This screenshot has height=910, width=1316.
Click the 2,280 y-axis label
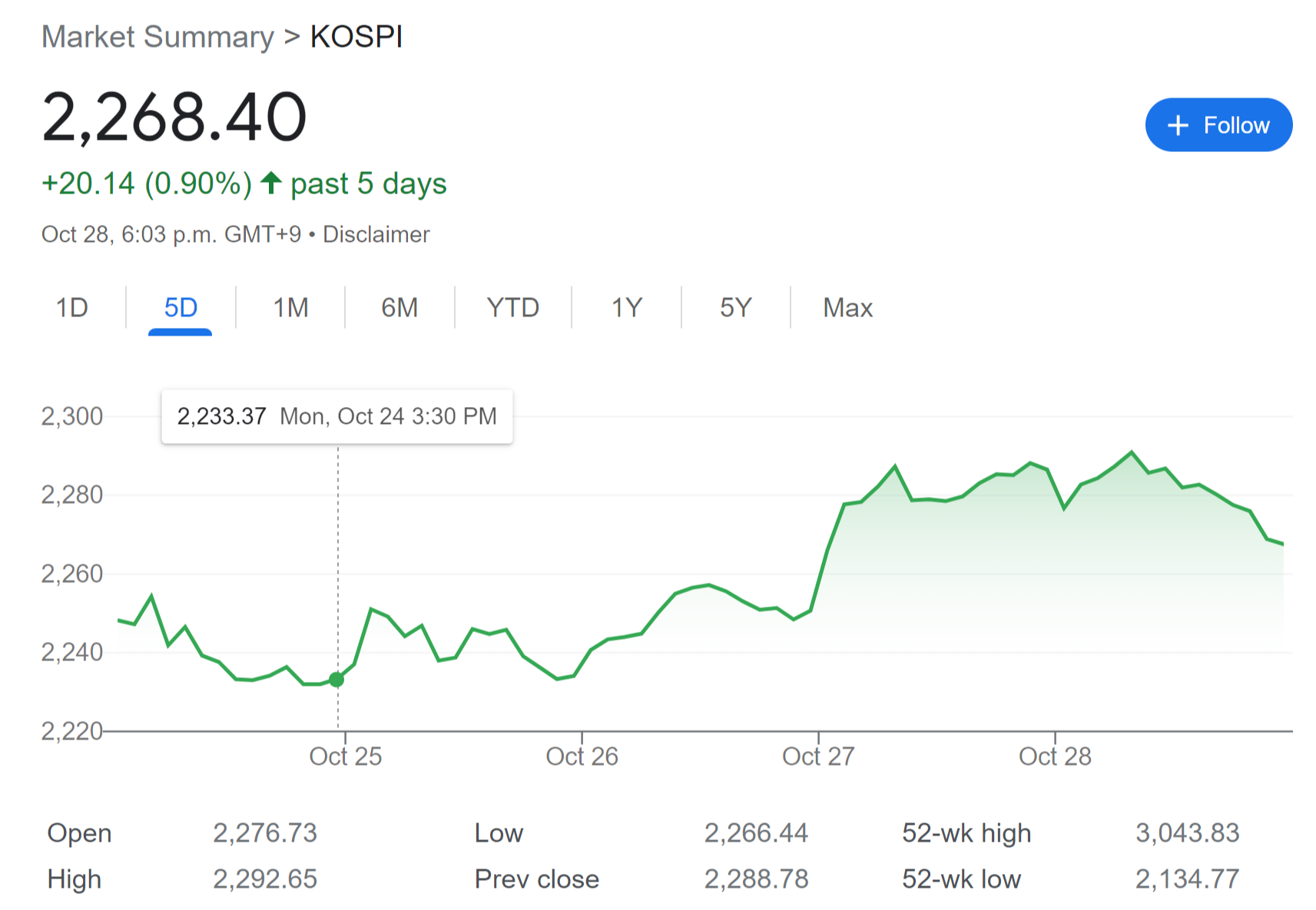tap(72, 495)
